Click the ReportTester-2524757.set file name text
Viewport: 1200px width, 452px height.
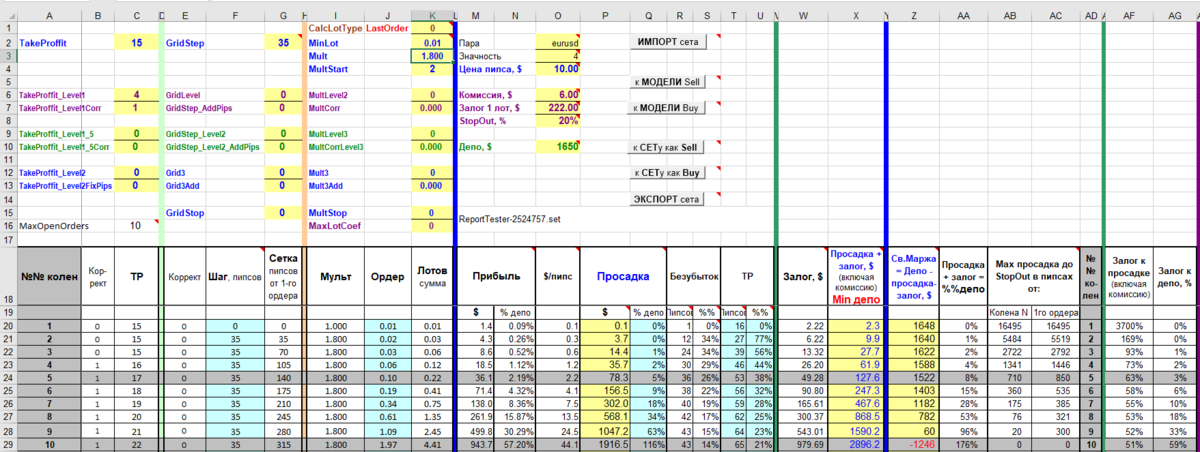pos(509,218)
